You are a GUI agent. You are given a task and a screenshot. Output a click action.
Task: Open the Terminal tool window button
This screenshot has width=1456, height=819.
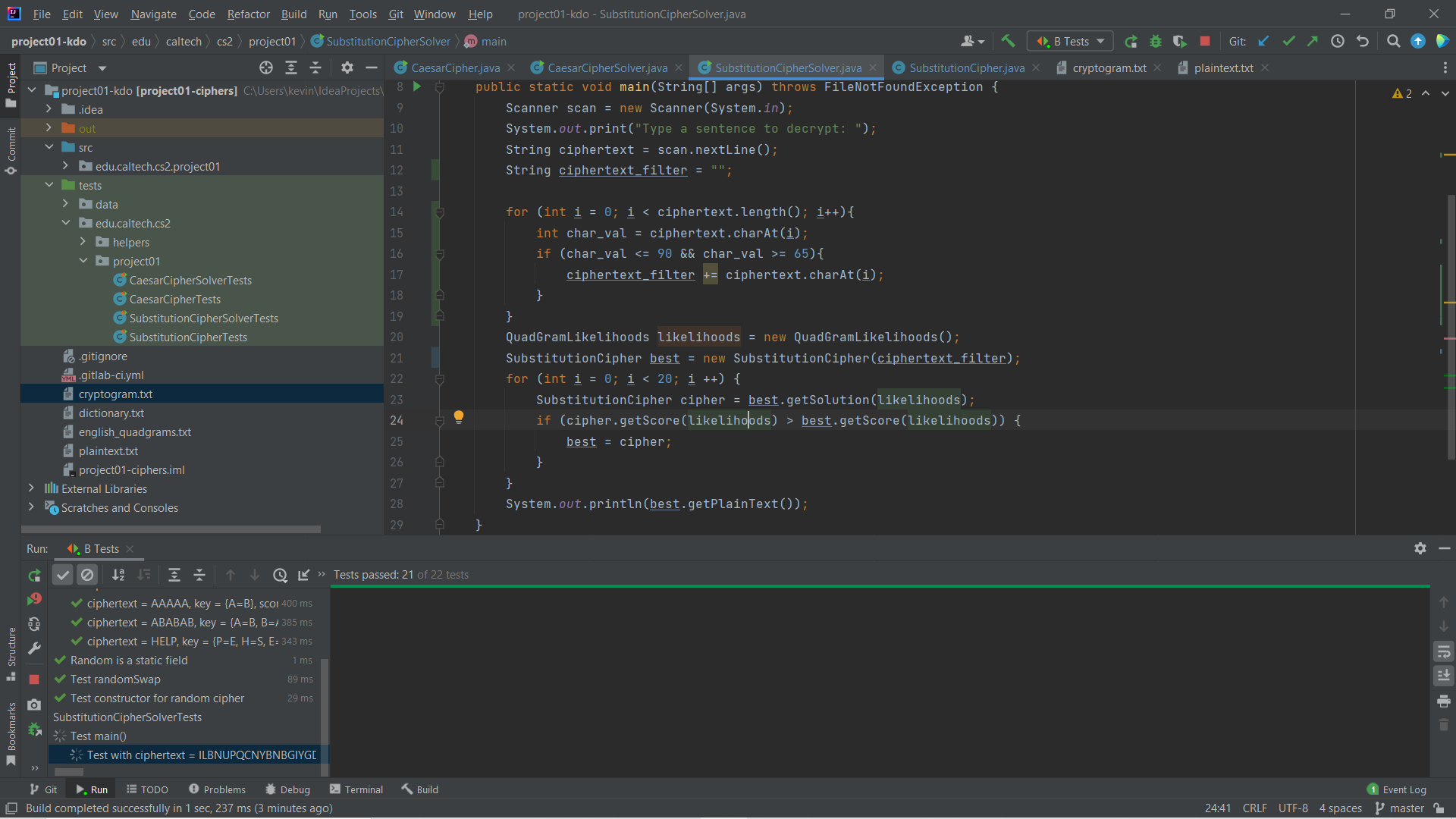[356, 789]
